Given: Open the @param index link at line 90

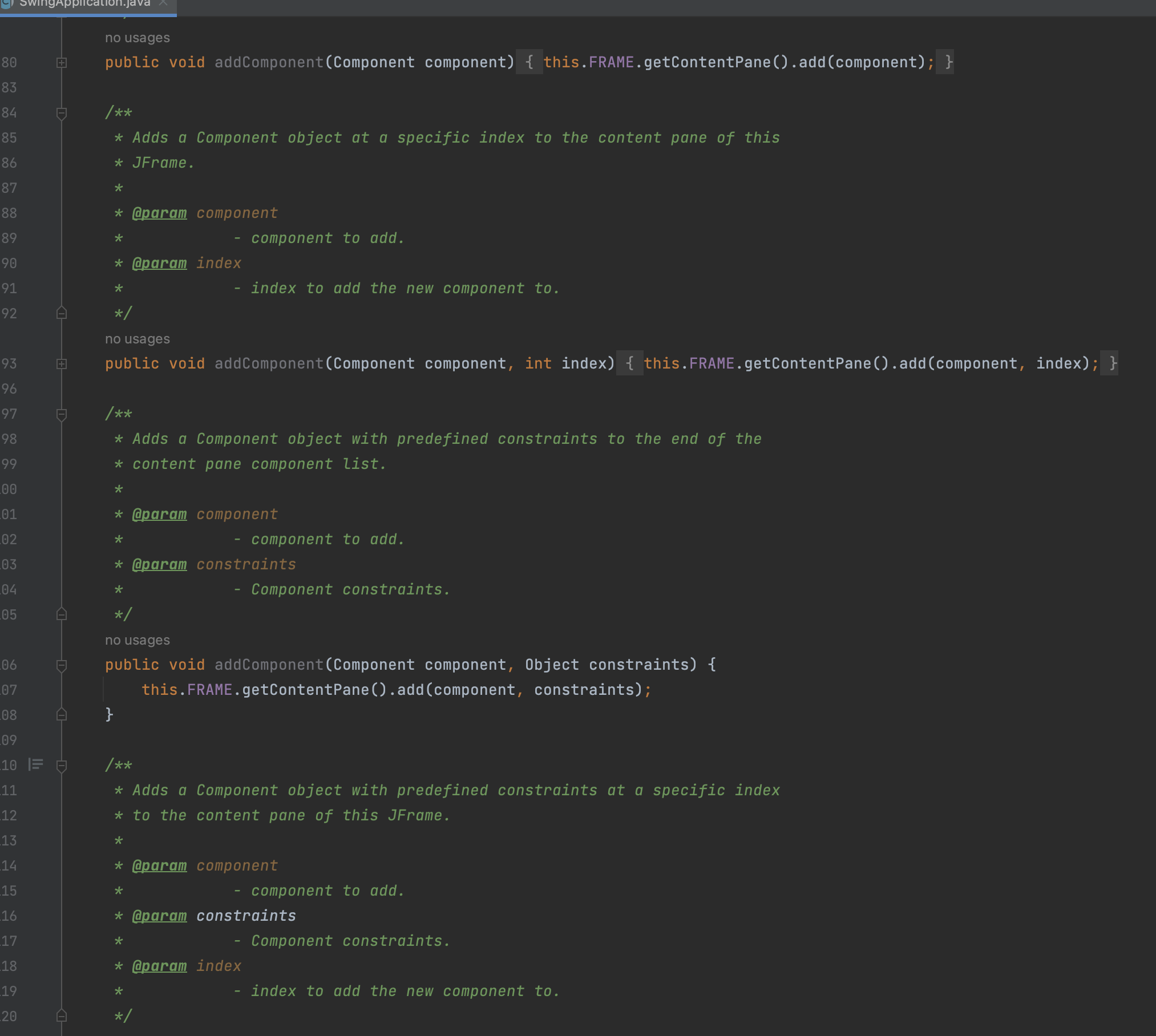Looking at the screenshot, I should click(x=160, y=263).
